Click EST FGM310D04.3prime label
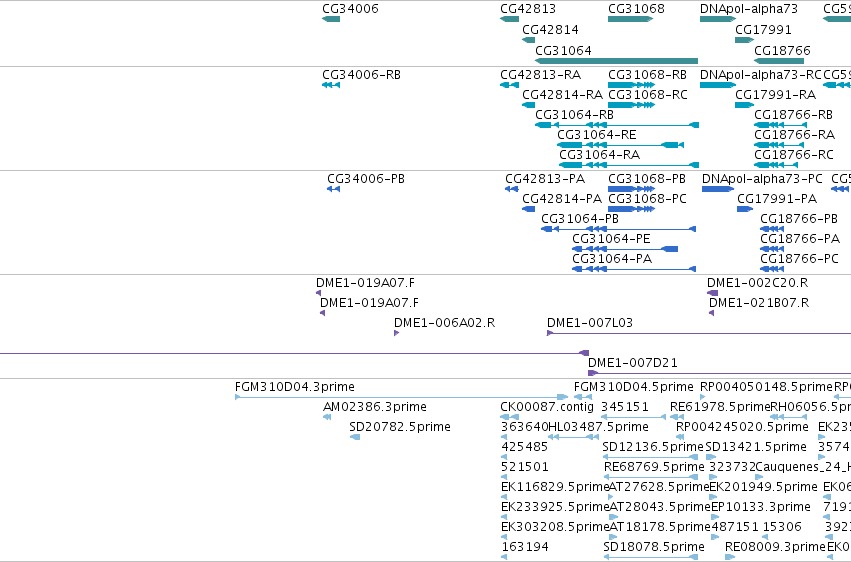 pyautogui.click(x=295, y=387)
